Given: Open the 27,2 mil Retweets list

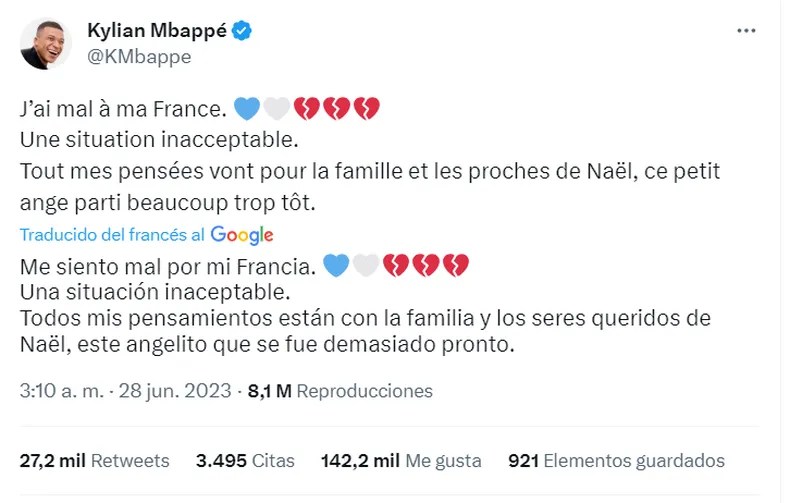Looking at the screenshot, I should pyautogui.click(x=95, y=461).
